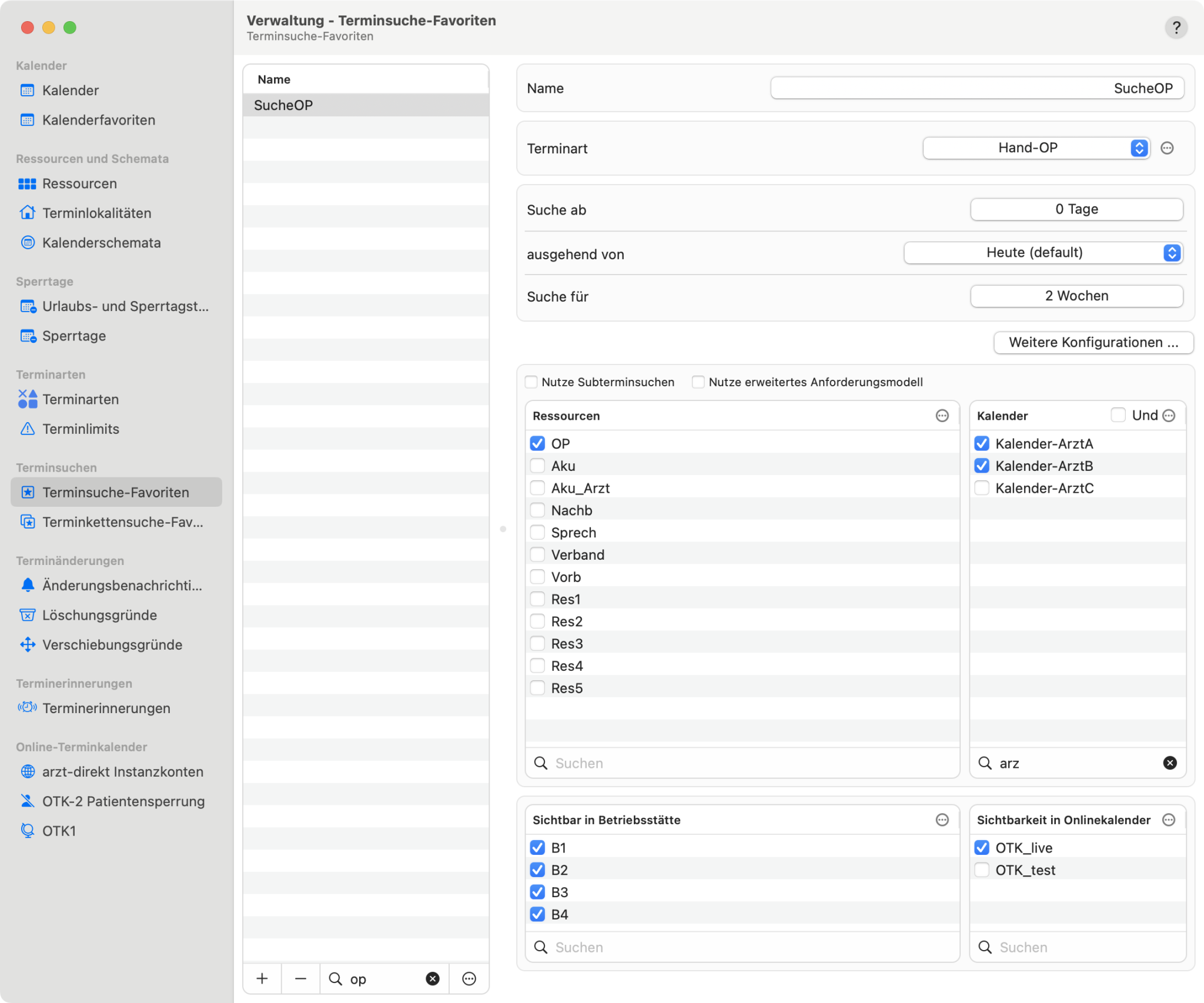Uncheck Kalender-ArztA
This screenshot has height=1003, width=1204.
coord(982,443)
